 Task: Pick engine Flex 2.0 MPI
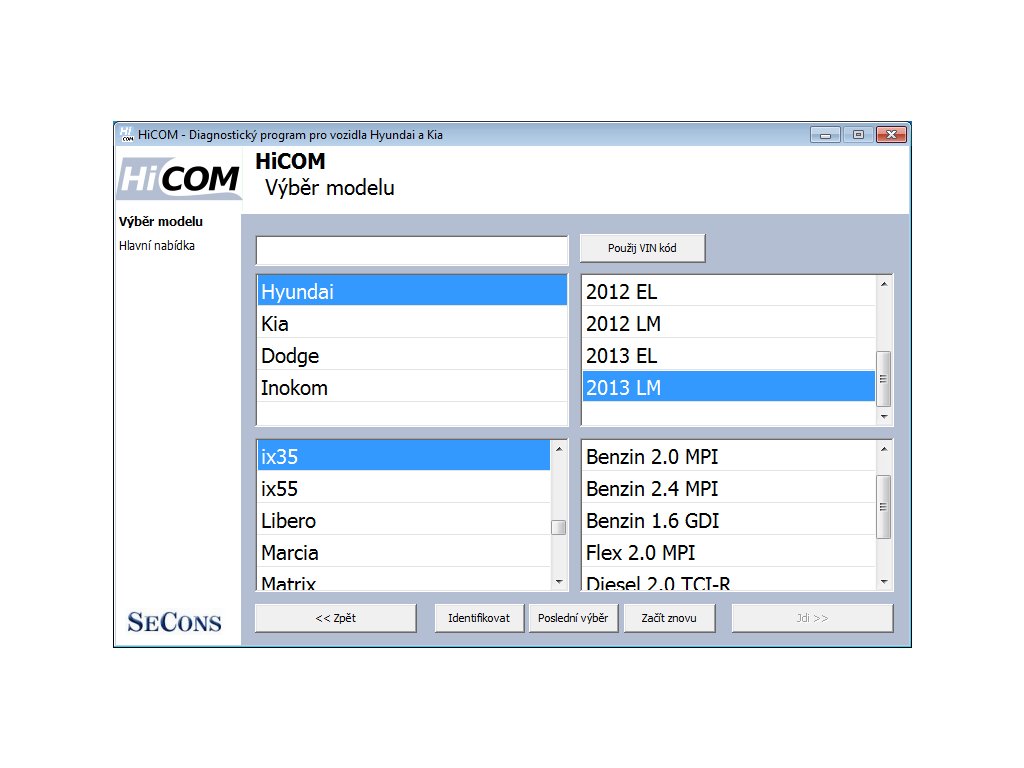click(x=729, y=552)
